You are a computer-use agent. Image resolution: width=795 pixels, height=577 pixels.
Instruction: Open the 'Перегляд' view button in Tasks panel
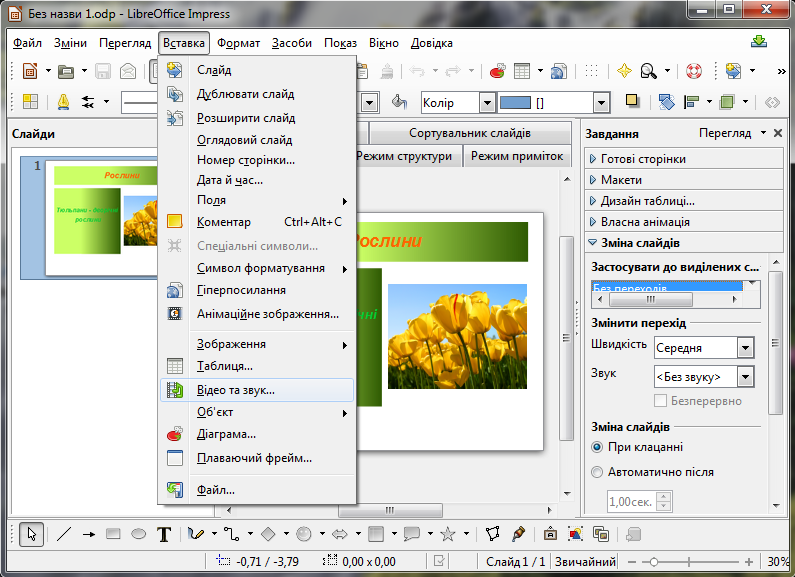732,133
